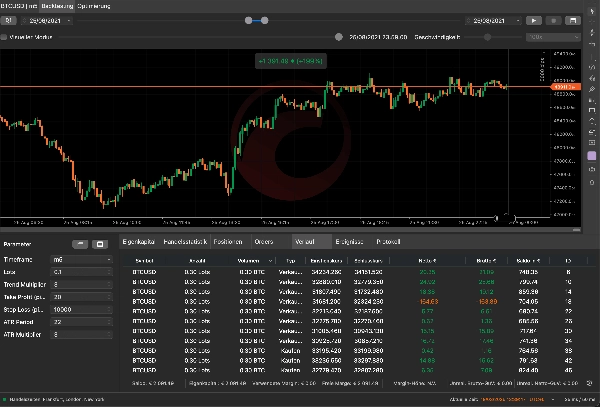Sort by the Brutto € column header
Screen dimensions: 600x407
(x=486, y=261)
